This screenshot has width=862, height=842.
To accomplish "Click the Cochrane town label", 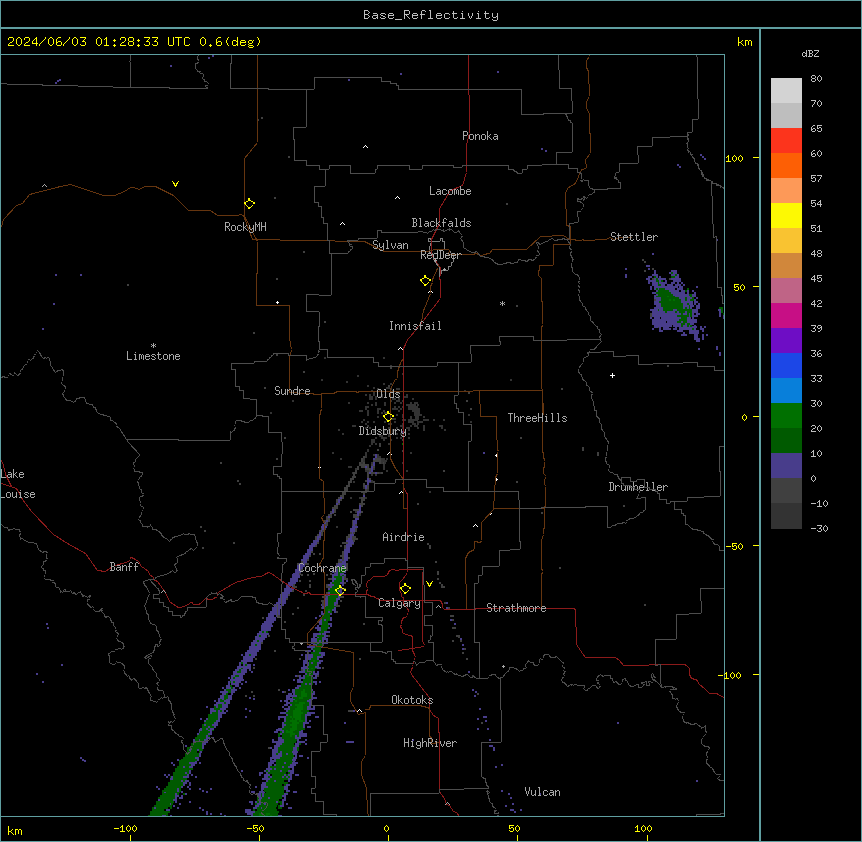I will (322, 568).
